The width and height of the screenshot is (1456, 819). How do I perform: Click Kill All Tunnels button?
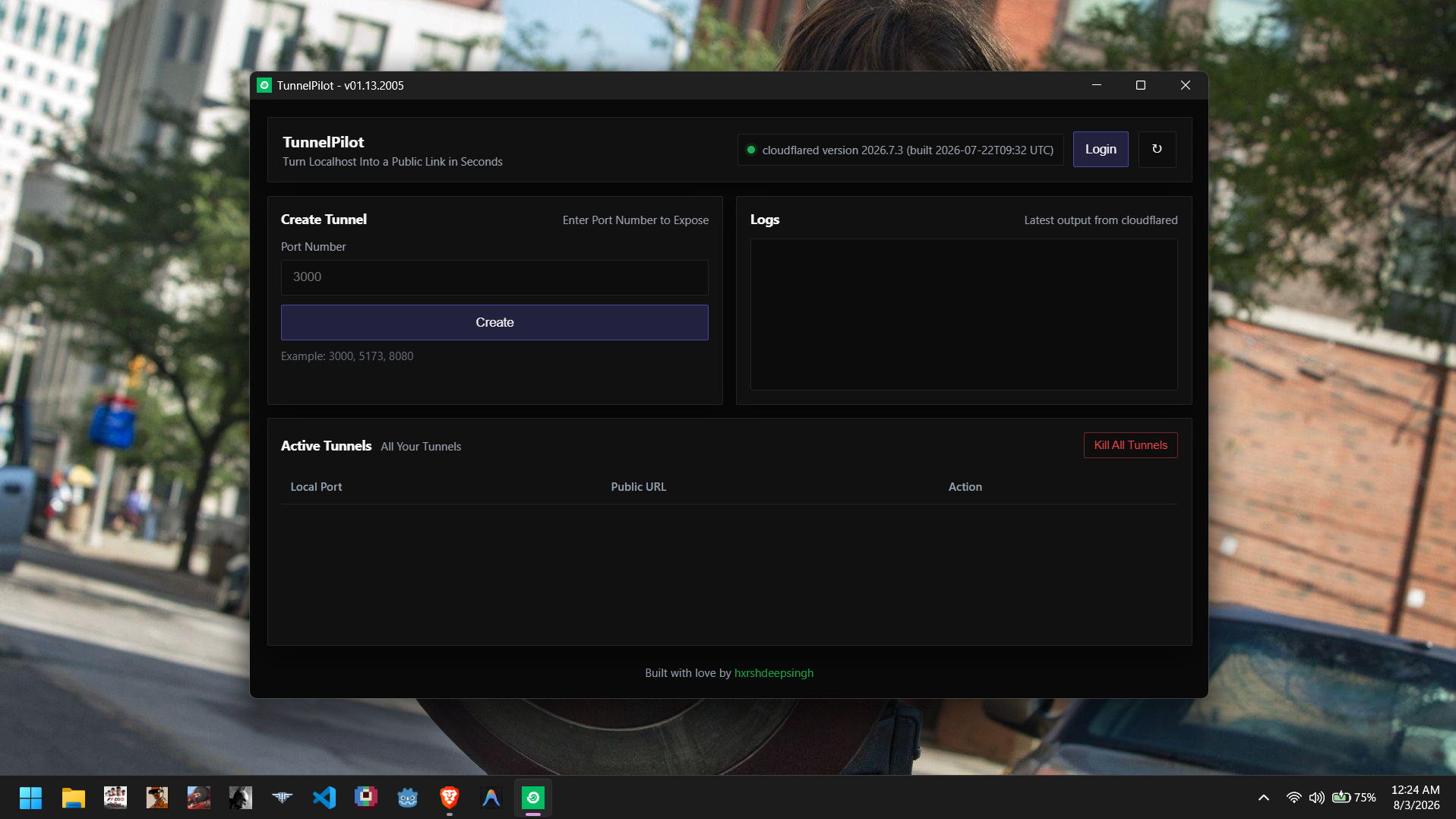[x=1130, y=445]
